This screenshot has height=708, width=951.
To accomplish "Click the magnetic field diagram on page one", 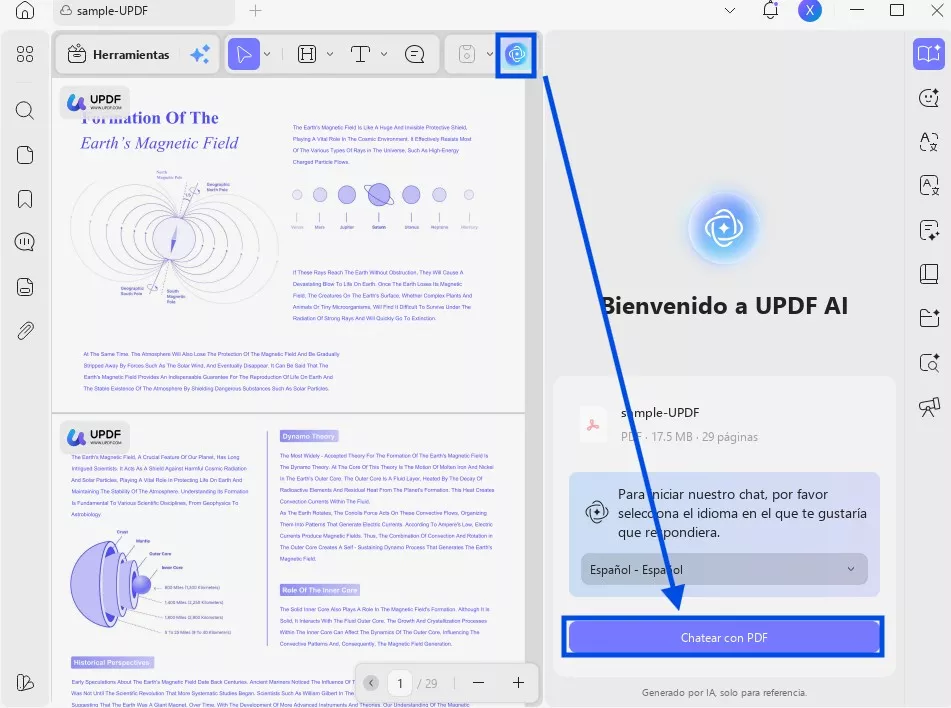I will click(x=175, y=238).
